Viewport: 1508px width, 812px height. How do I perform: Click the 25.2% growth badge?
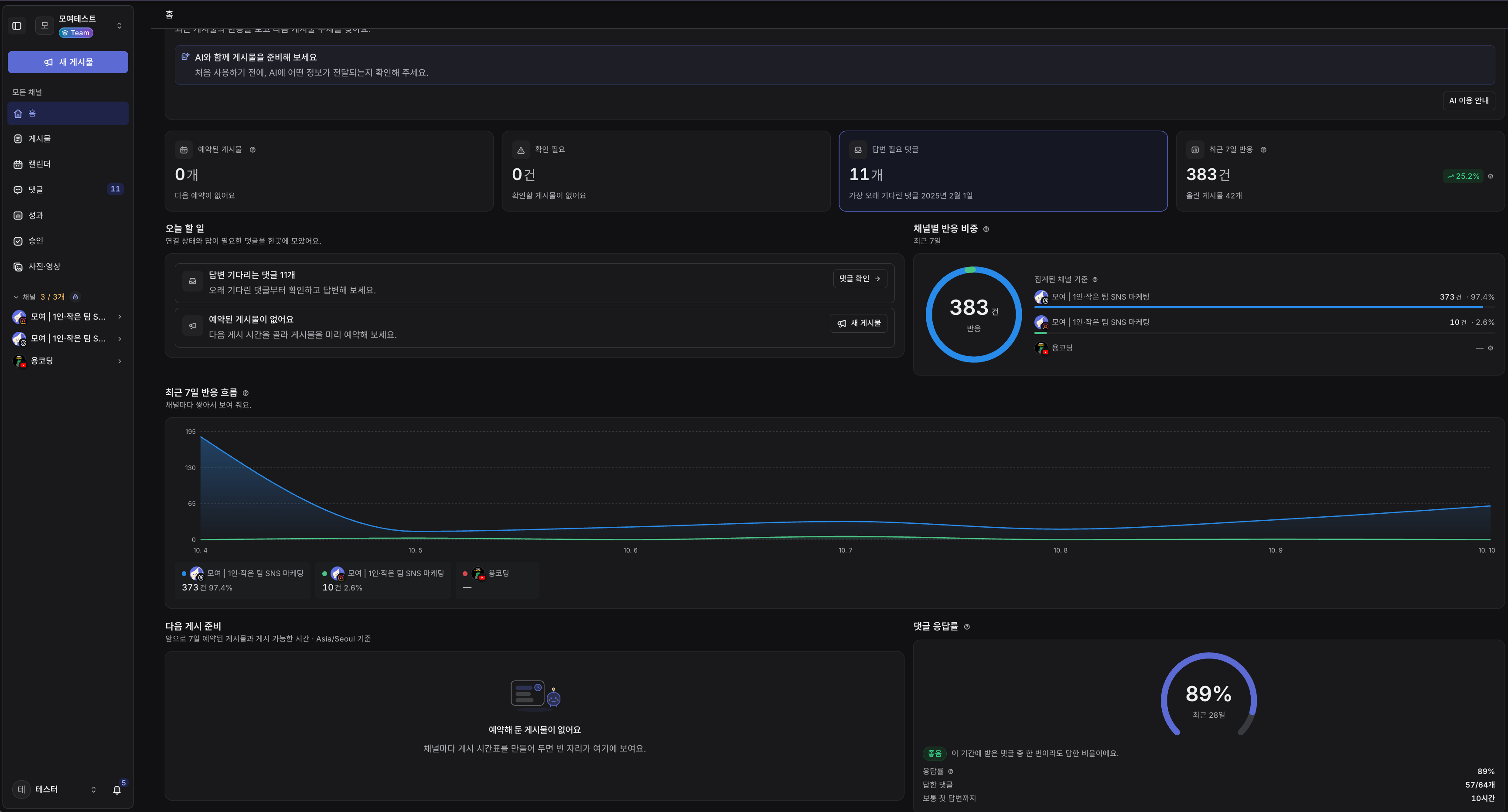click(1463, 176)
